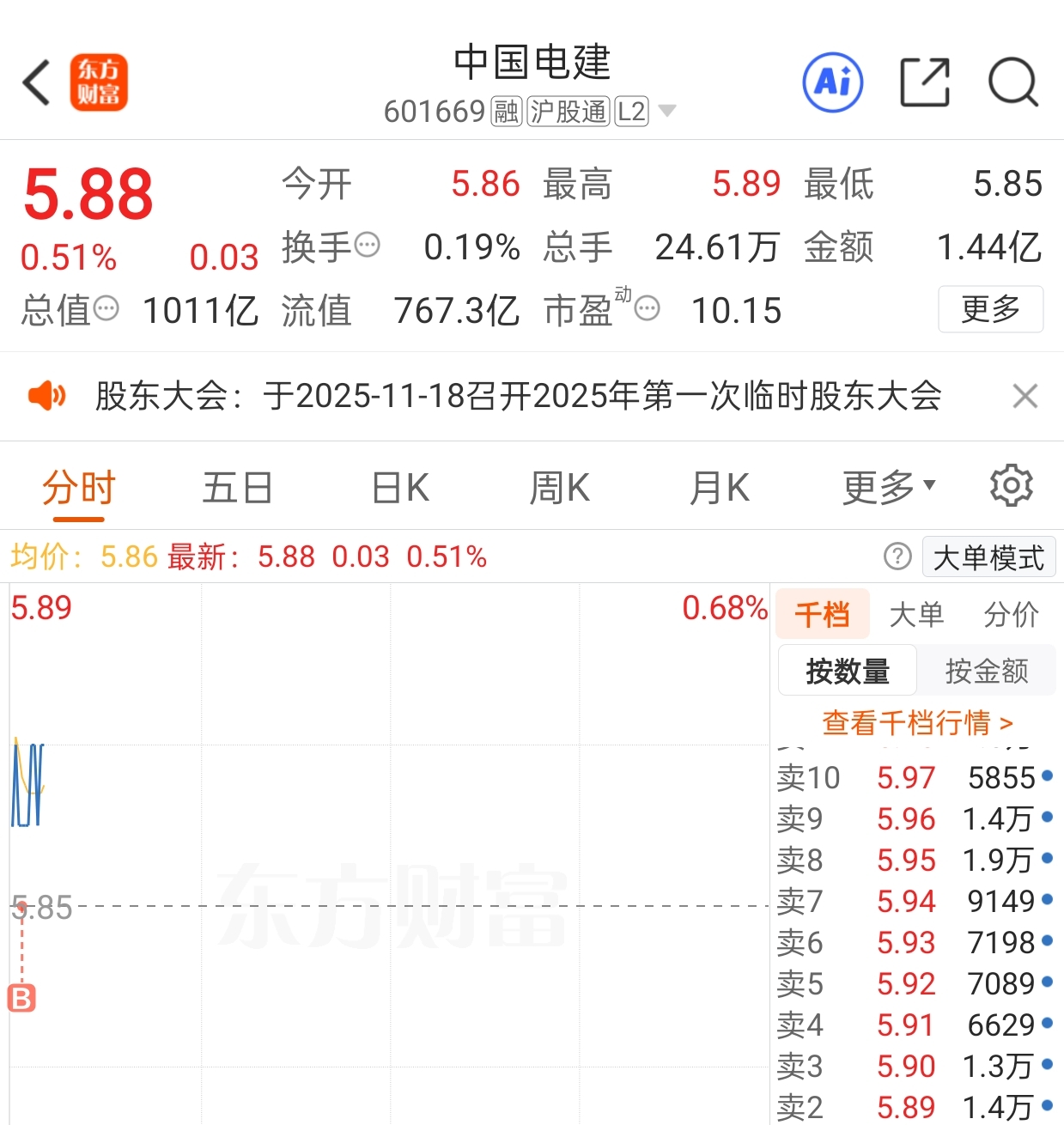Switch to the 周K chart tab
The image size is (1064, 1125).
pos(559,489)
